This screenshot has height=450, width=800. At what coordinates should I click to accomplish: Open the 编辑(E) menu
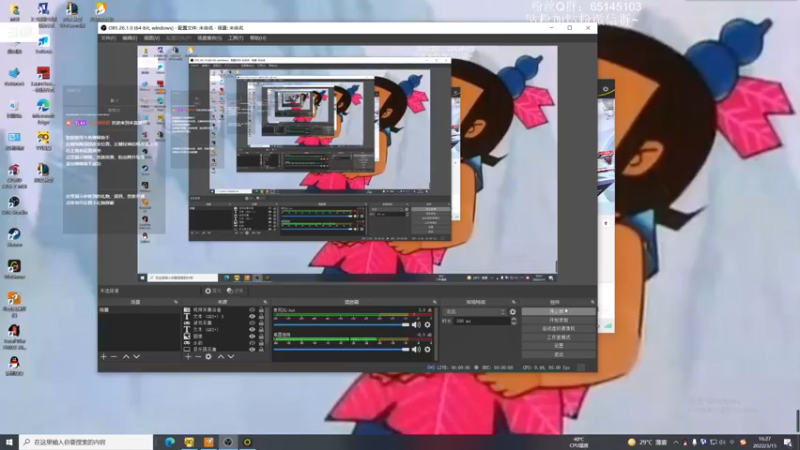(130, 38)
